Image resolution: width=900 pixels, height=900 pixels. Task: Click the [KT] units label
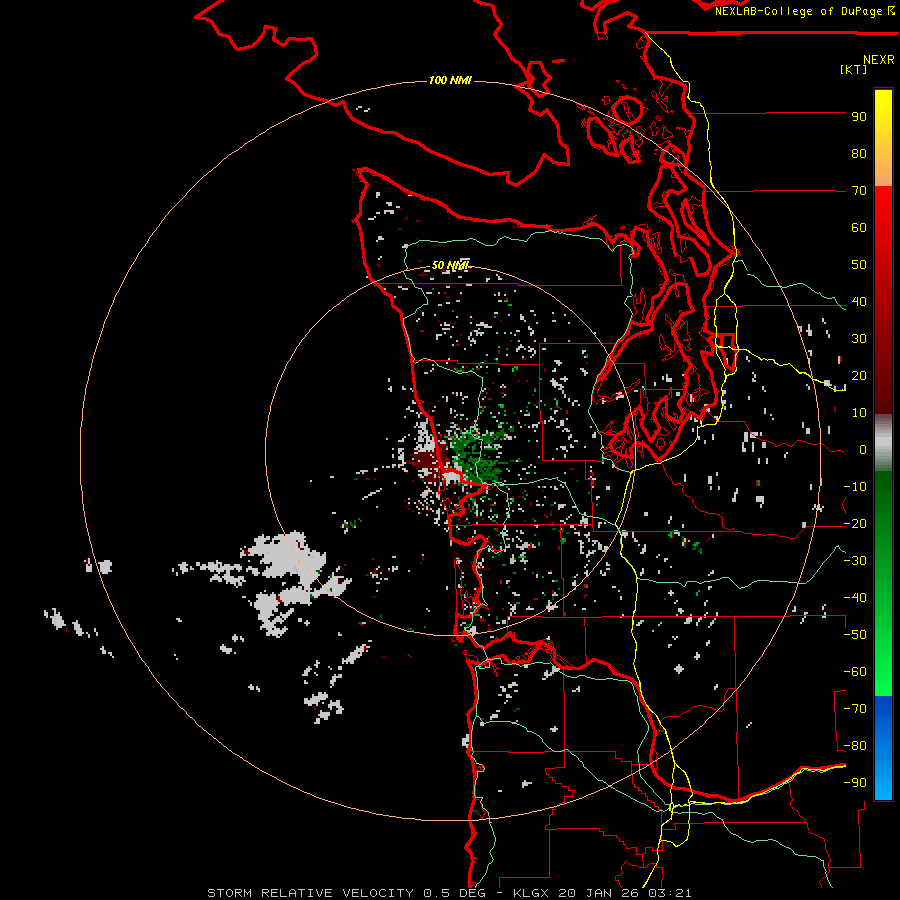(x=853, y=69)
